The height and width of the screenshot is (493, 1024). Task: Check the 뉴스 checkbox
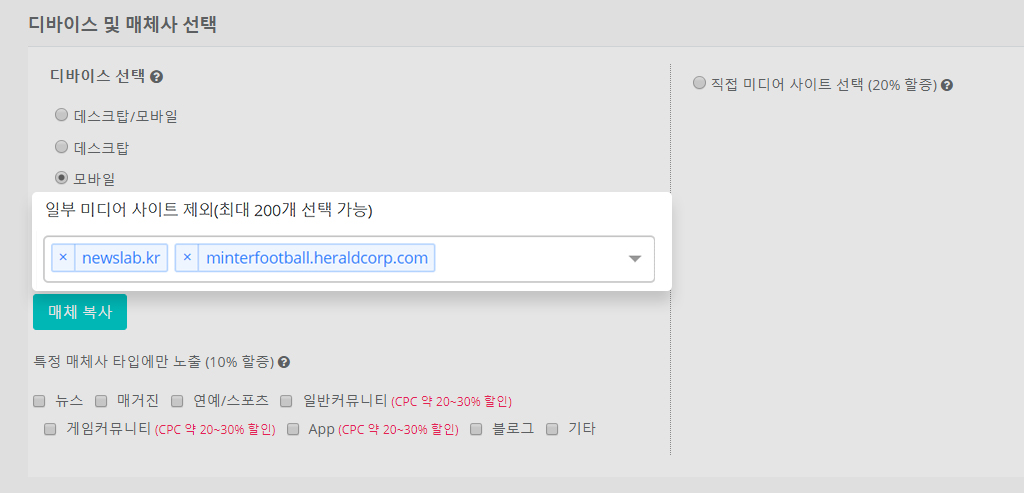click(x=39, y=401)
